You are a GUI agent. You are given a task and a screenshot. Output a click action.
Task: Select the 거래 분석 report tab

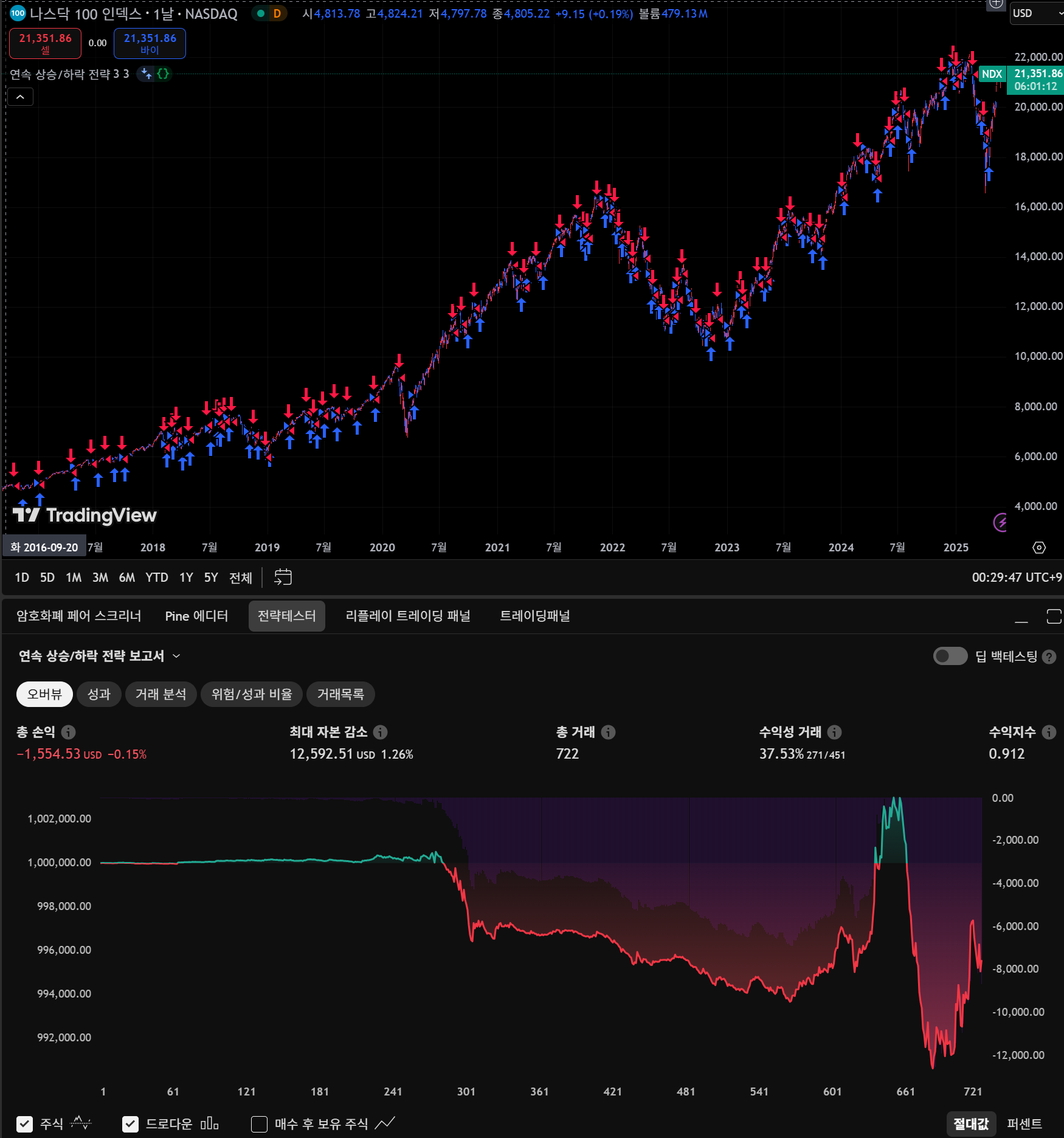(x=161, y=694)
